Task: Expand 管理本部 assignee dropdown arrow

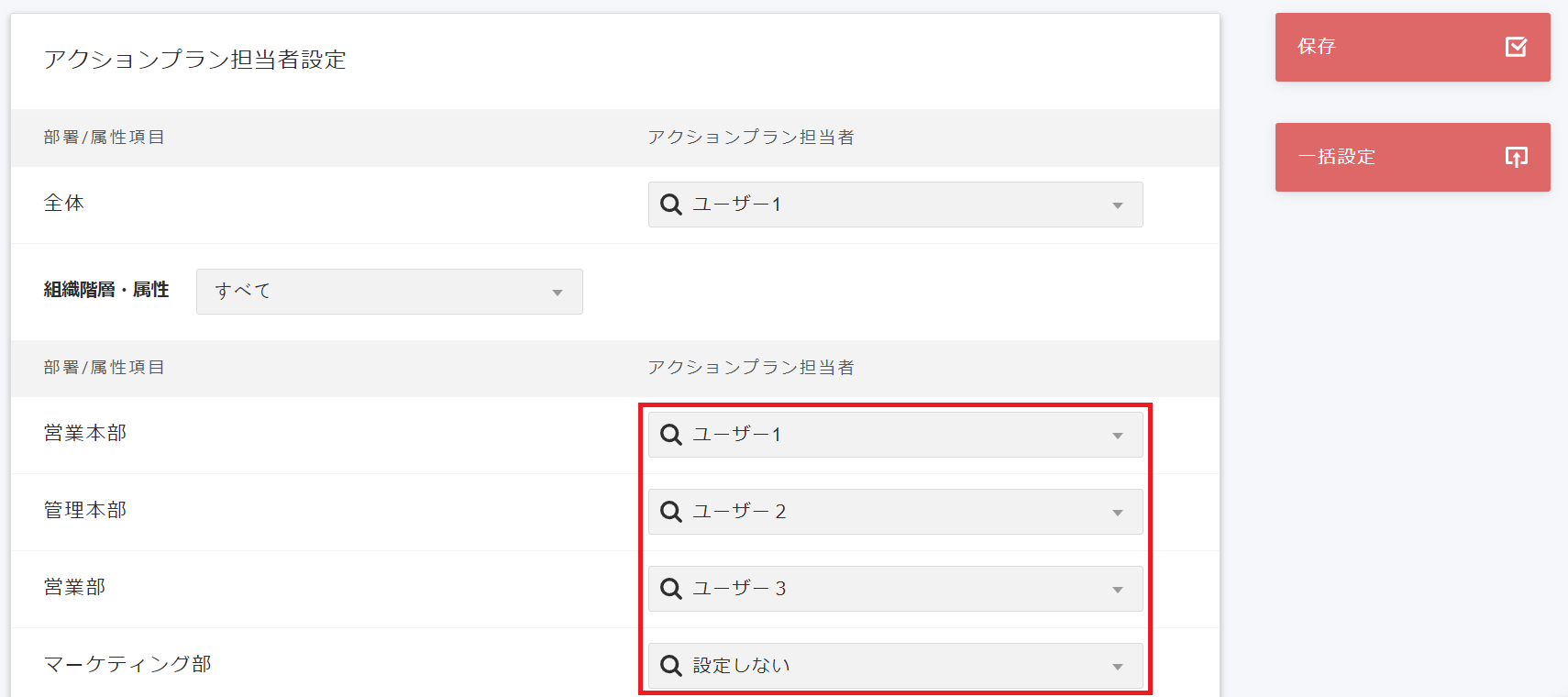Action: (x=1117, y=513)
